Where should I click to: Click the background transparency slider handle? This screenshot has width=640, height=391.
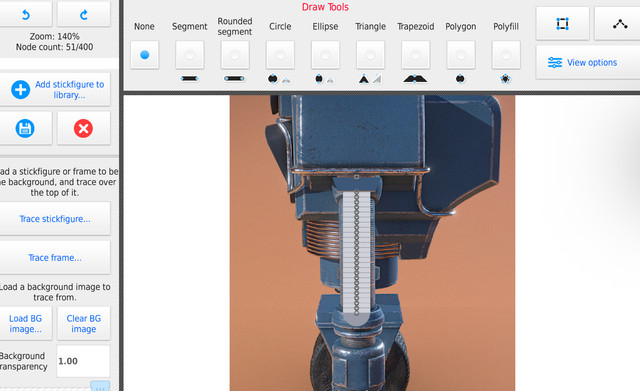click(x=100, y=386)
